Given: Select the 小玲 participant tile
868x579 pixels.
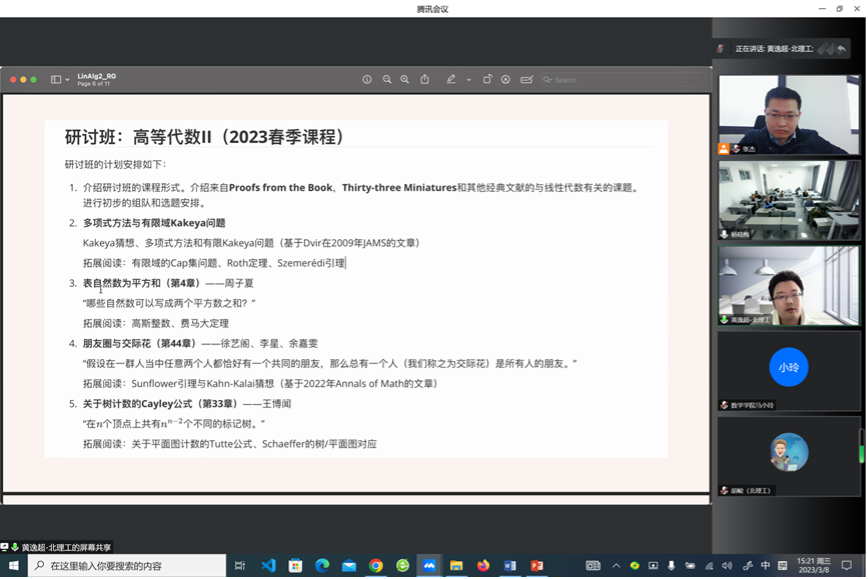Looking at the screenshot, I should click(x=788, y=368).
